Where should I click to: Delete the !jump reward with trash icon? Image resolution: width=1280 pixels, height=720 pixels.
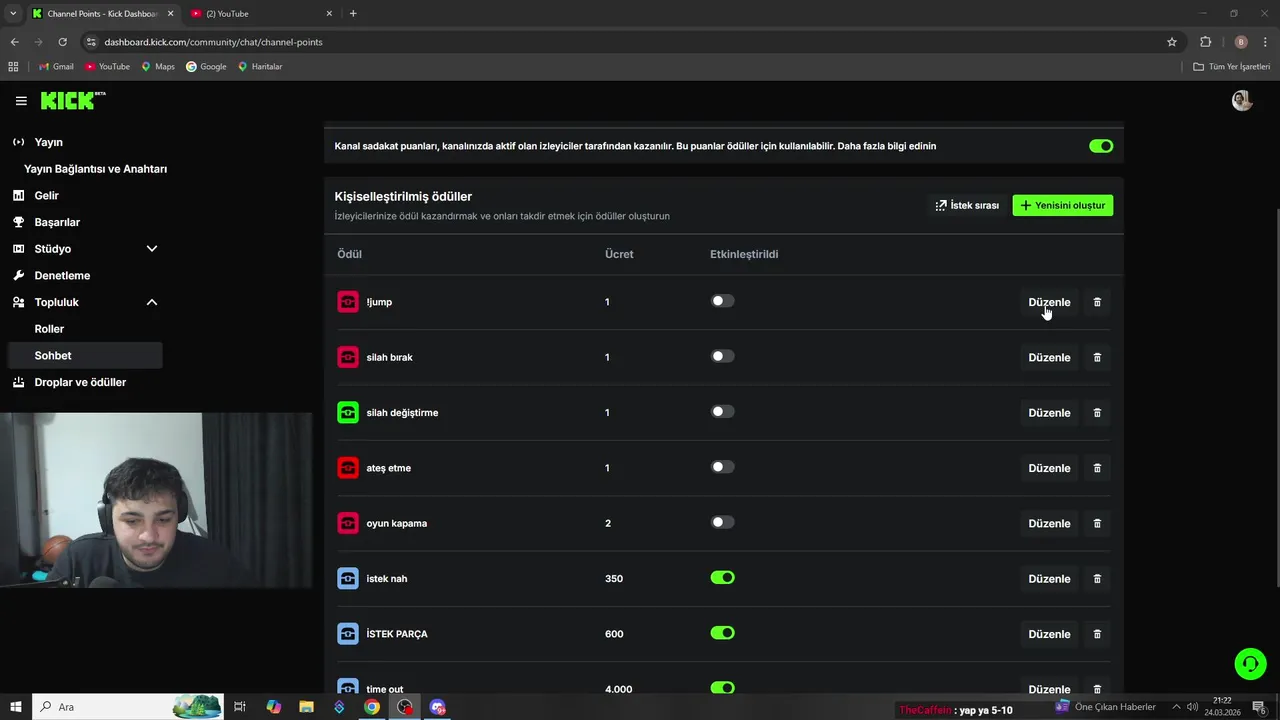[x=1097, y=302]
